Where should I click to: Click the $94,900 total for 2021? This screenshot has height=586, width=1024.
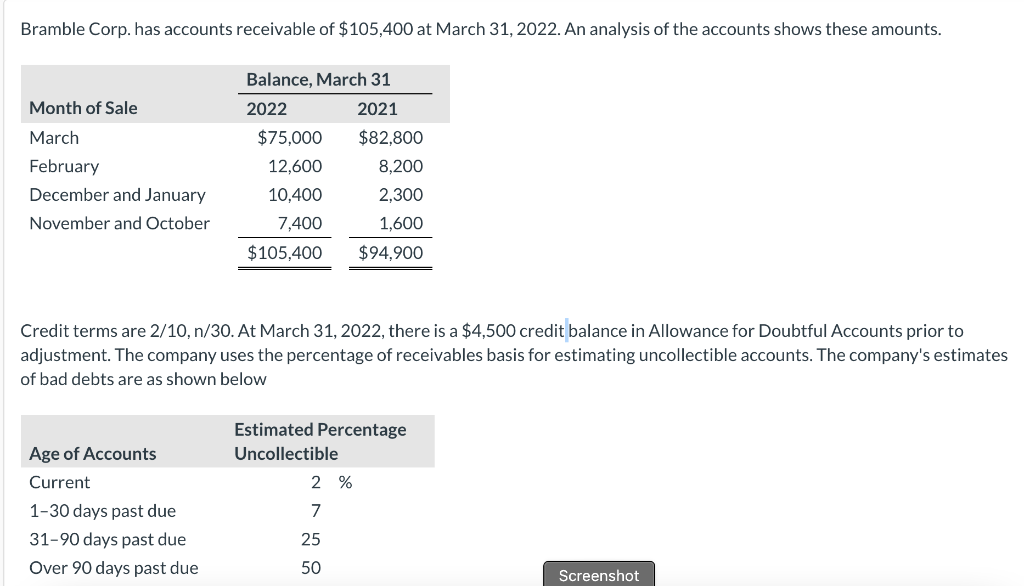[x=391, y=253]
